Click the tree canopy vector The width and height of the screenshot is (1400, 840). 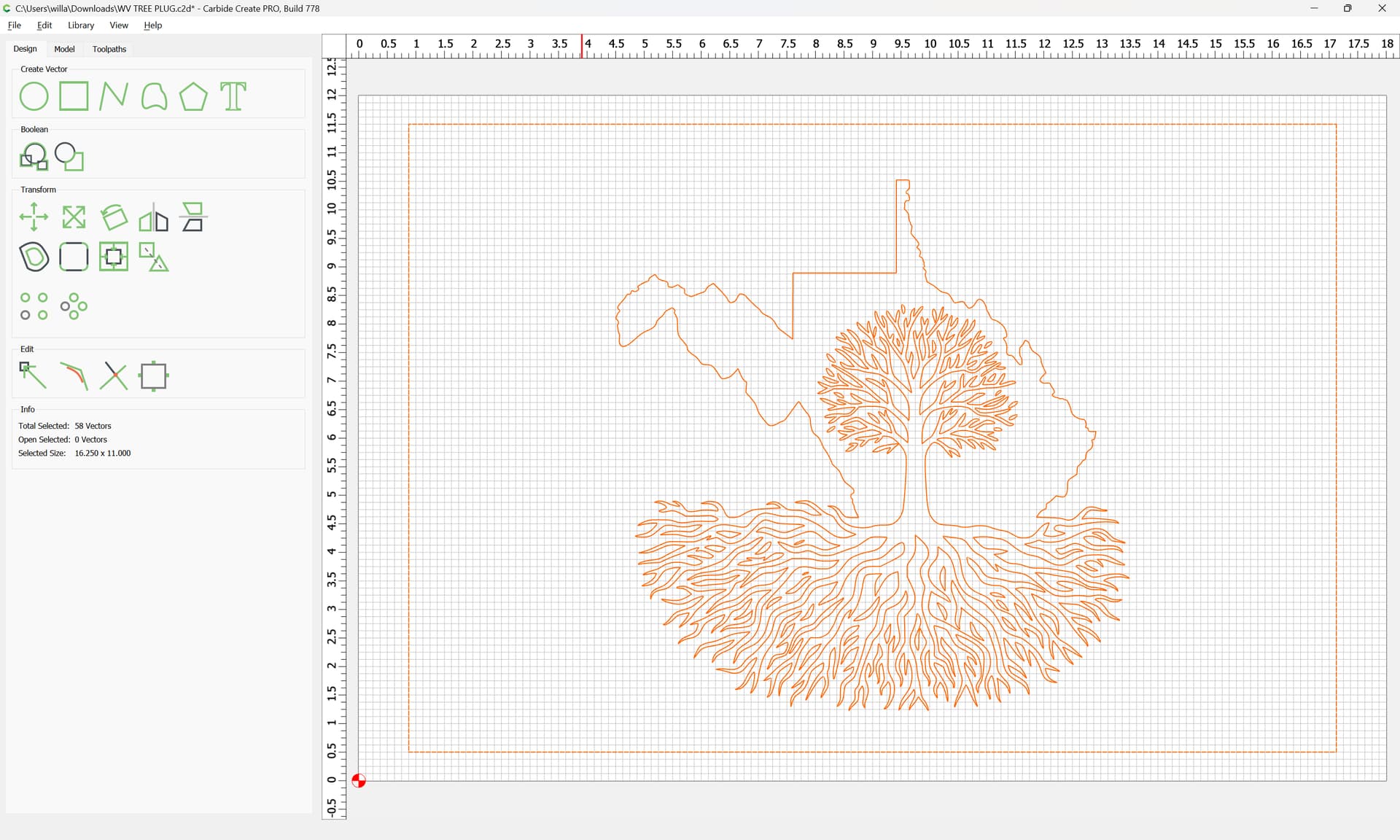click(917, 381)
